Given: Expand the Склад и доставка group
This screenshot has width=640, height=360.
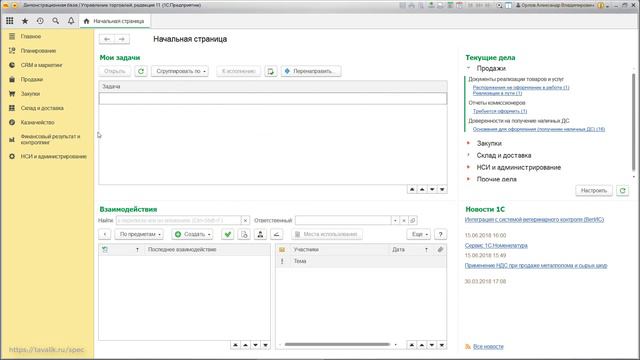Looking at the screenshot, I should (469, 155).
